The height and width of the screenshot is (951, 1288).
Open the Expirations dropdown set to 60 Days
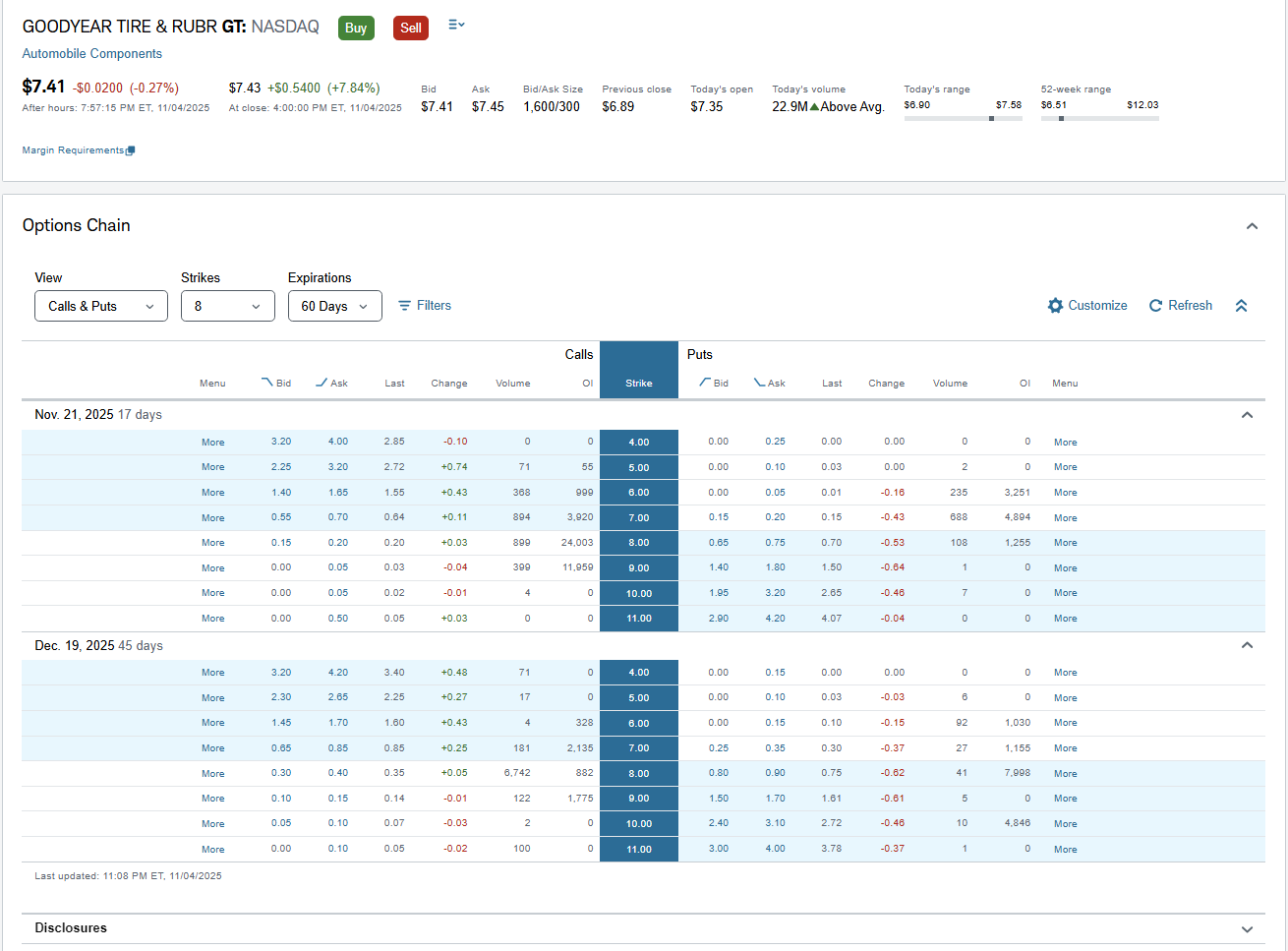(335, 306)
